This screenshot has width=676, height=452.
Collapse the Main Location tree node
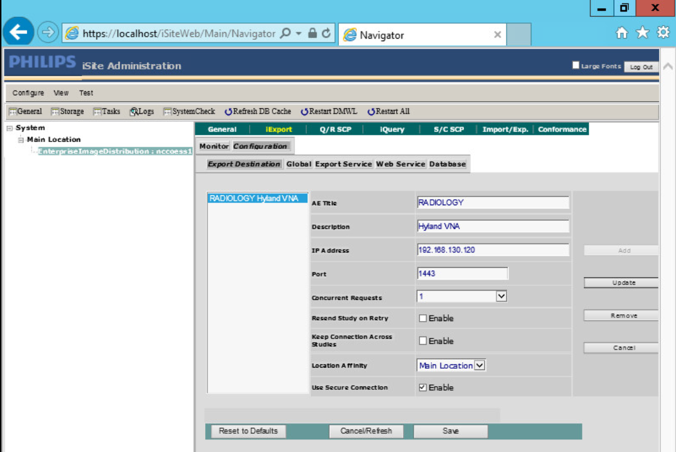[x=21, y=140]
